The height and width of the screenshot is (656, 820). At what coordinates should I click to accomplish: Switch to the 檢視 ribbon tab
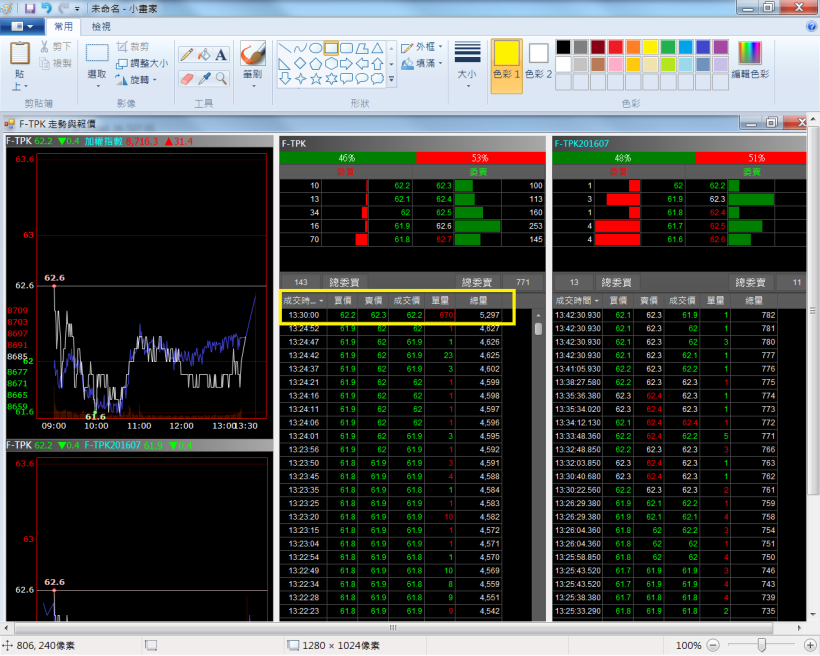pos(101,26)
